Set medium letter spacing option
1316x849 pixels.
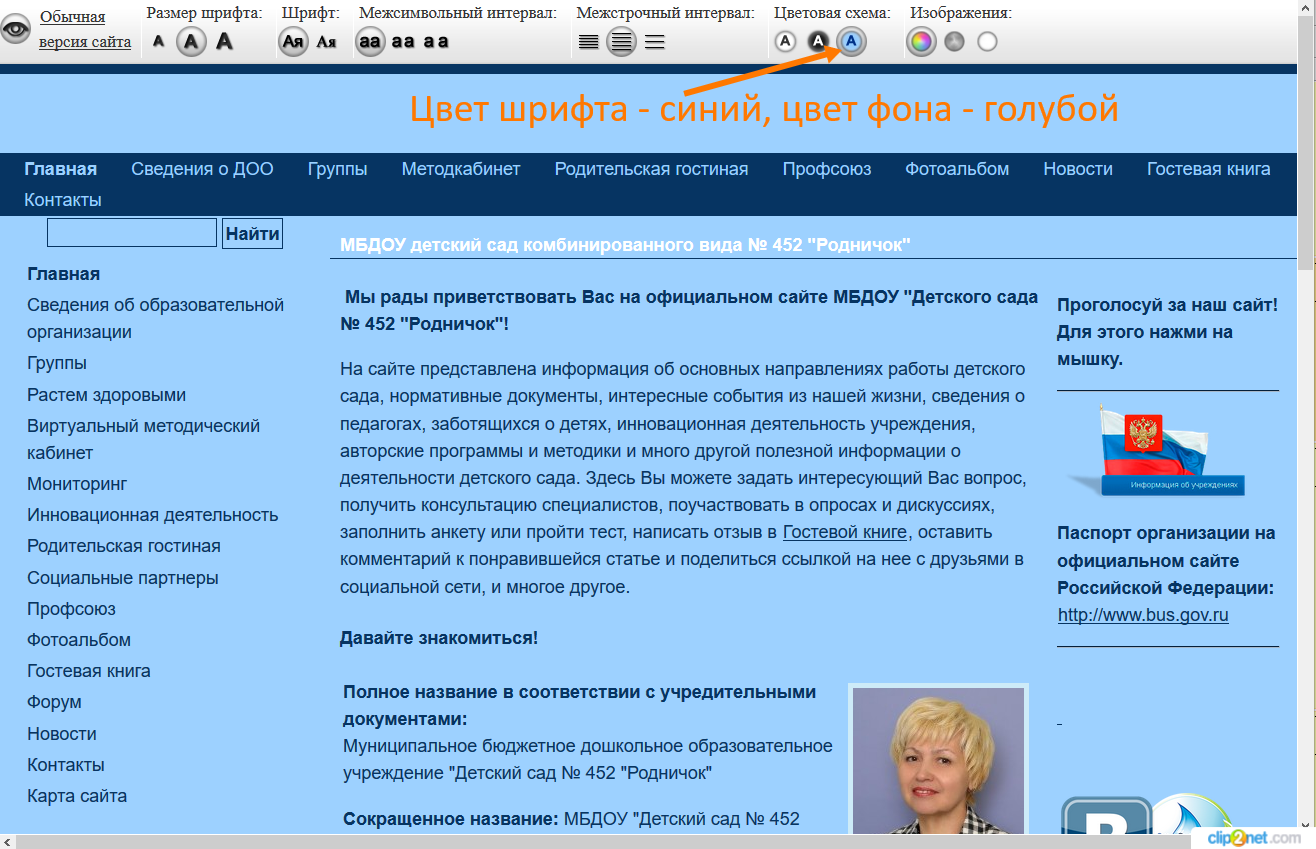403,42
